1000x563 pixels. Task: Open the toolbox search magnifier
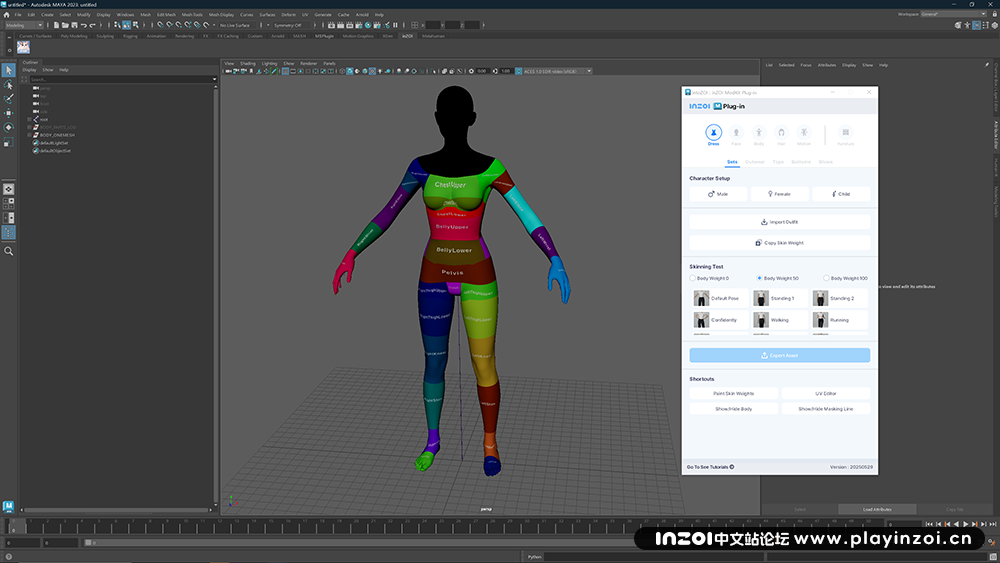pyautogui.click(x=8, y=251)
